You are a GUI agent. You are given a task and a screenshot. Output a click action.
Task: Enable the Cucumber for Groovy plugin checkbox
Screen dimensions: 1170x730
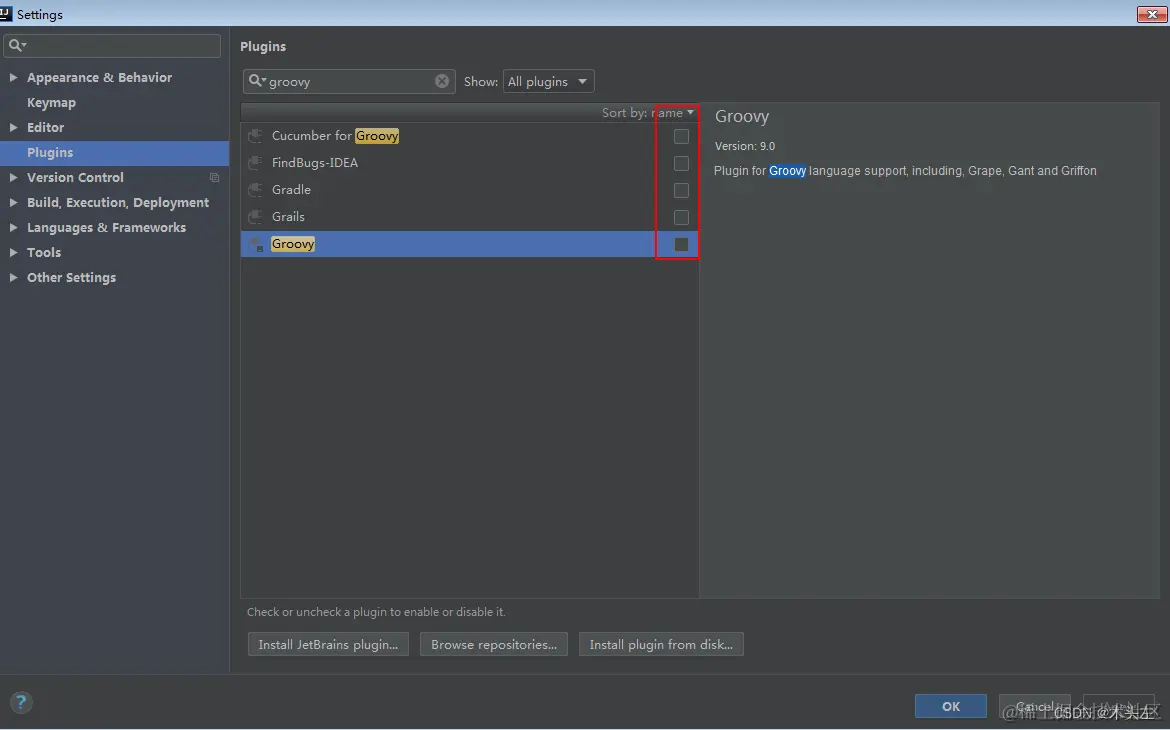[x=681, y=136]
